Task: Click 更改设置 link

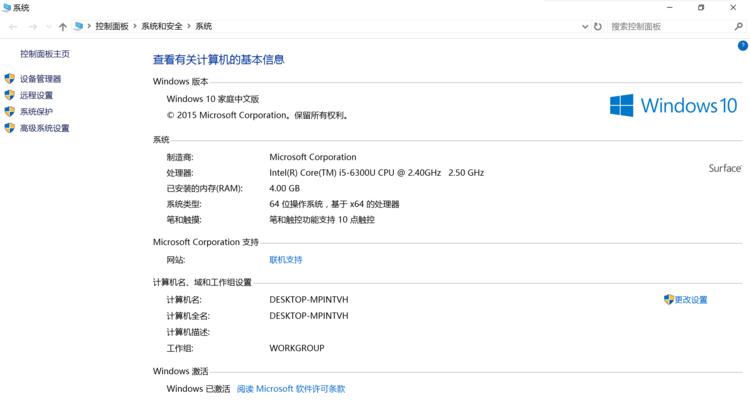Action: [691, 300]
